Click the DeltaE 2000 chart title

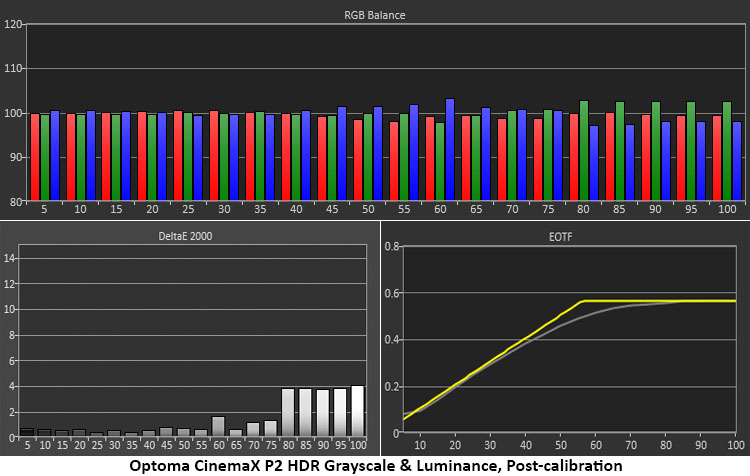pos(193,236)
